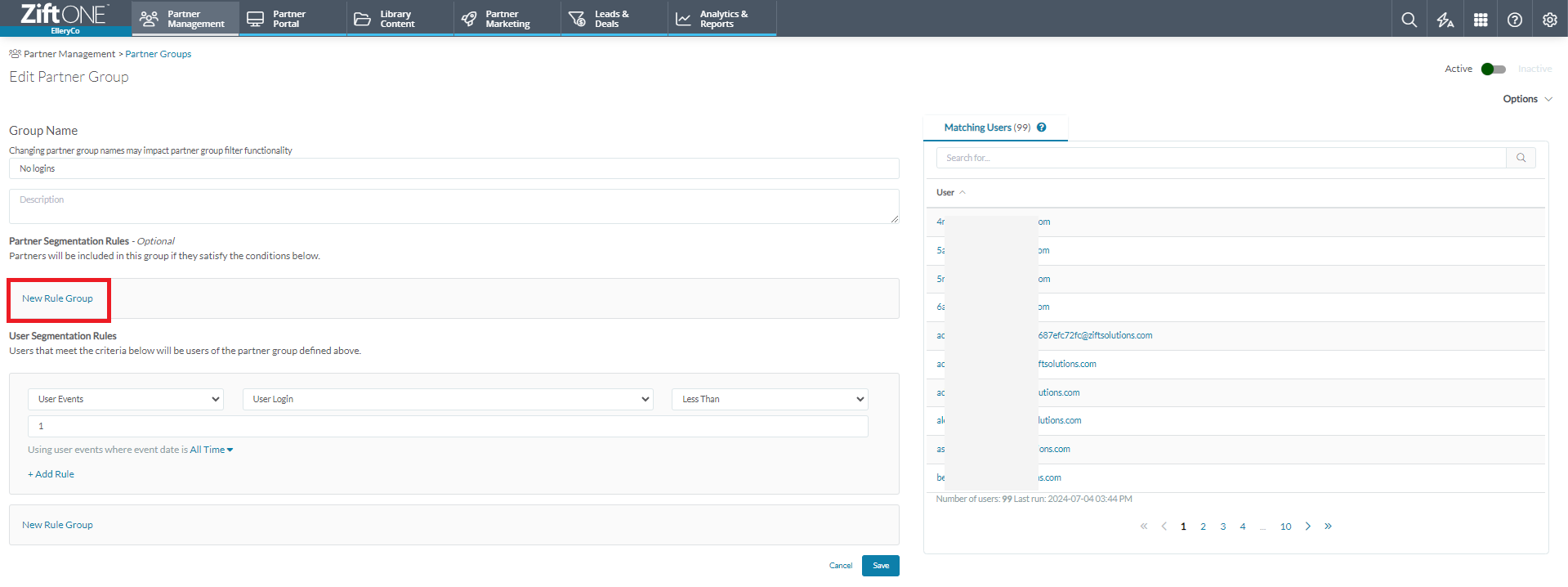Click the Group Name input field
The width and height of the screenshot is (1568, 587).
(454, 168)
